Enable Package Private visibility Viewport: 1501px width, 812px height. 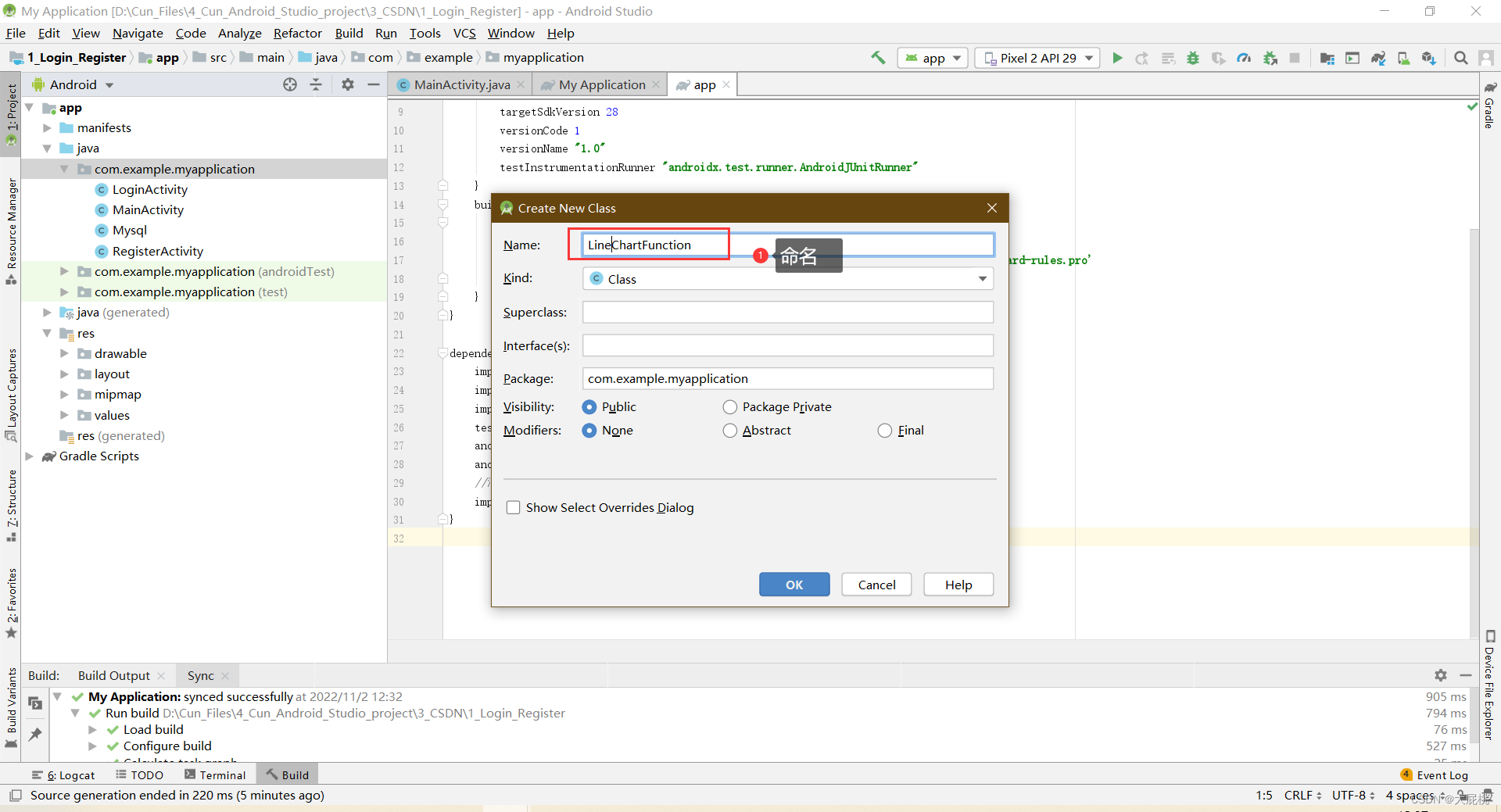click(x=731, y=406)
